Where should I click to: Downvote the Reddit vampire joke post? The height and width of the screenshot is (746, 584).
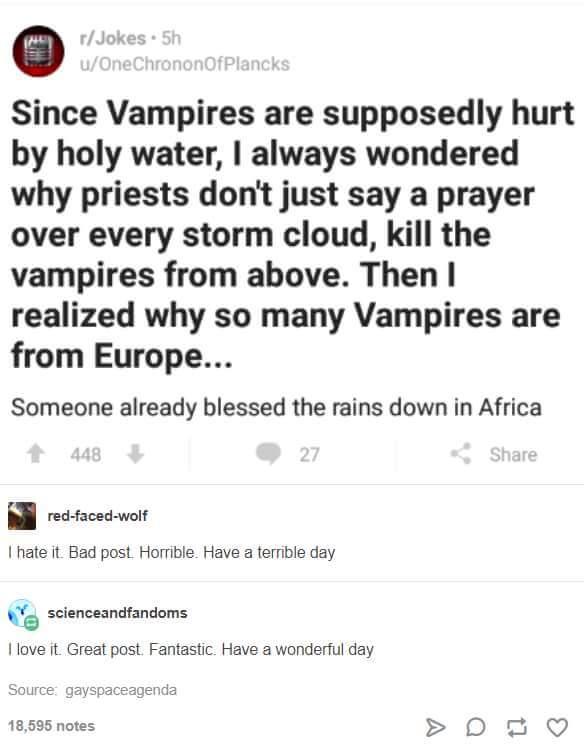(x=136, y=453)
